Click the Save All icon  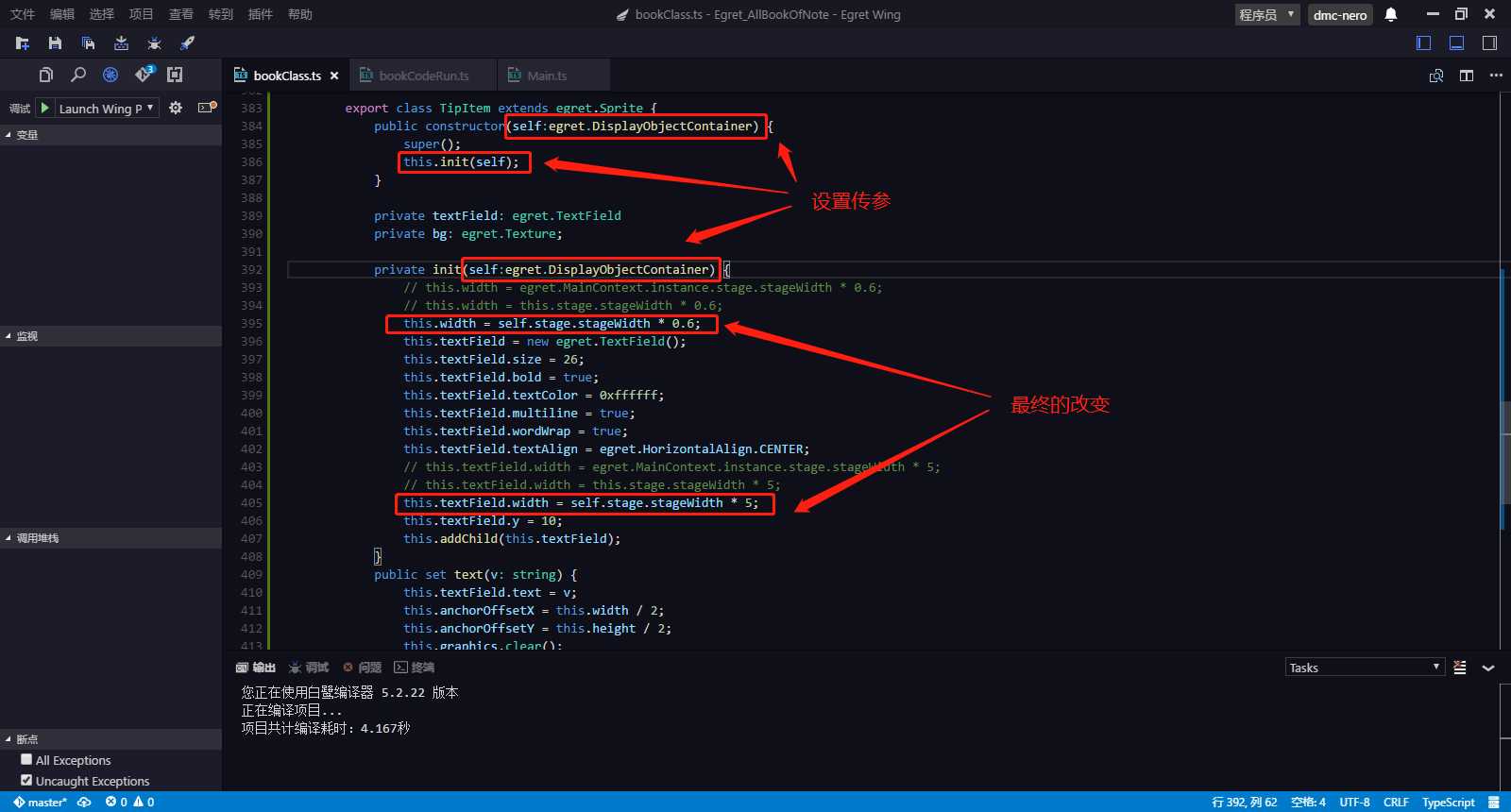pyautogui.click(x=88, y=43)
